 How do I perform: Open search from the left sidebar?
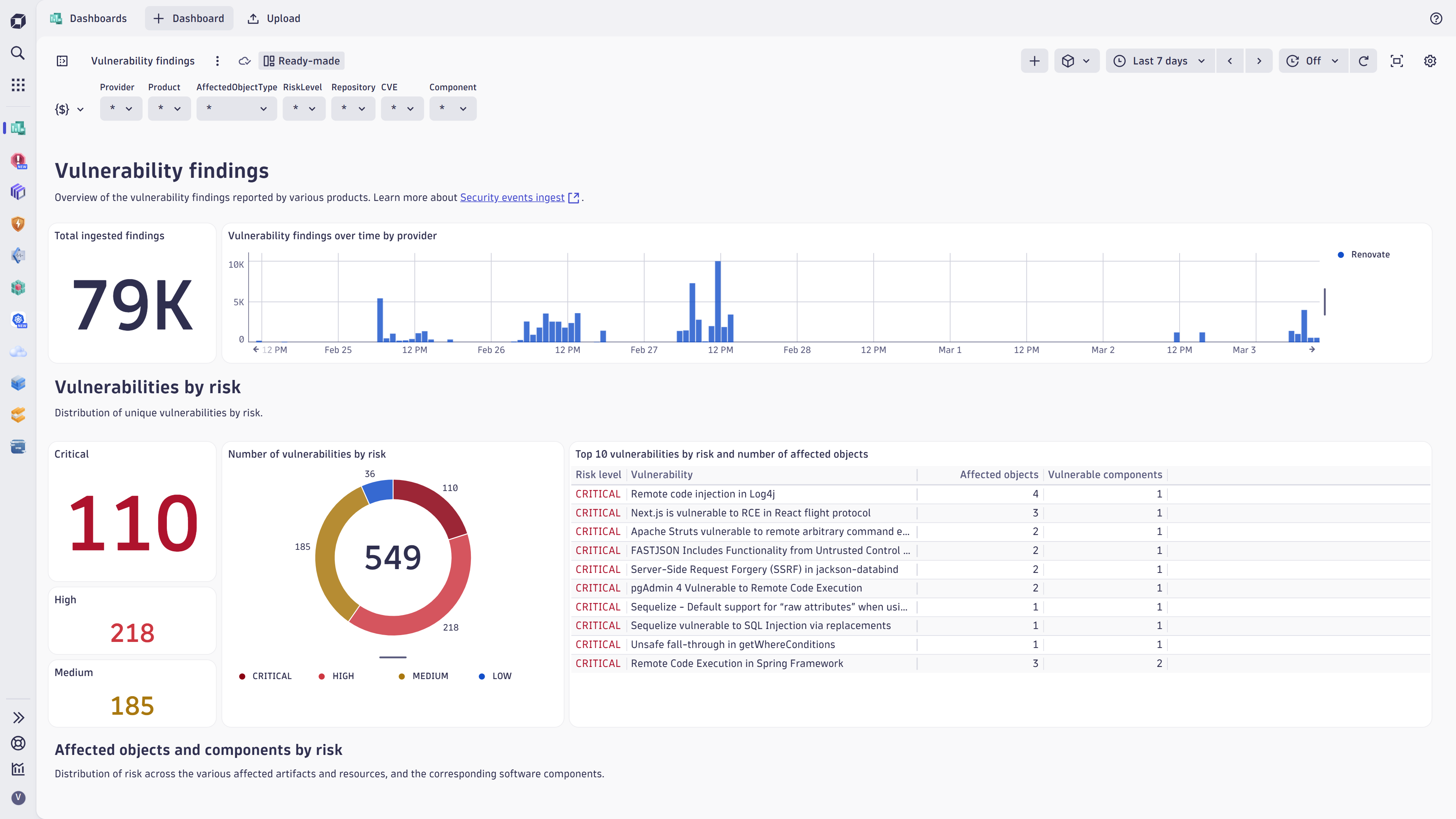click(17, 53)
